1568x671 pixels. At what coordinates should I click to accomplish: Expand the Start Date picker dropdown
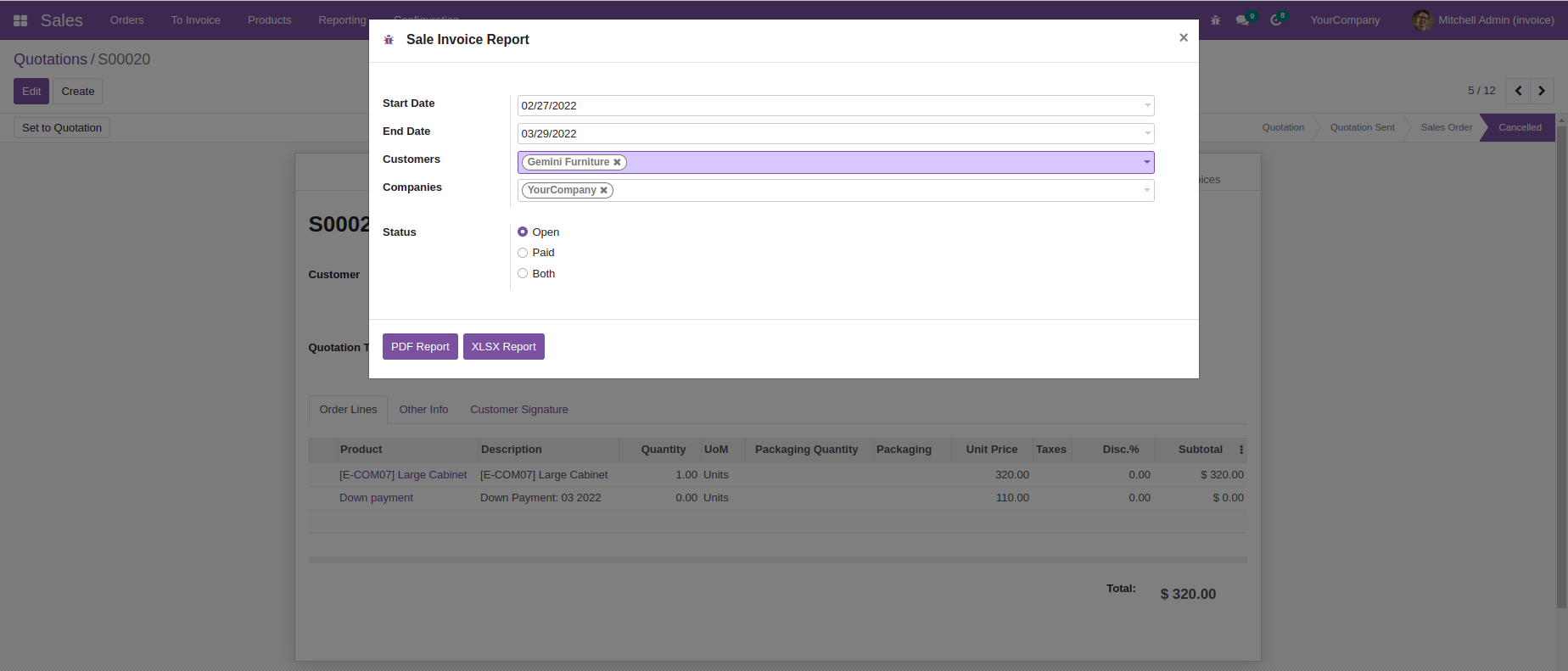tap(1147, 106)
